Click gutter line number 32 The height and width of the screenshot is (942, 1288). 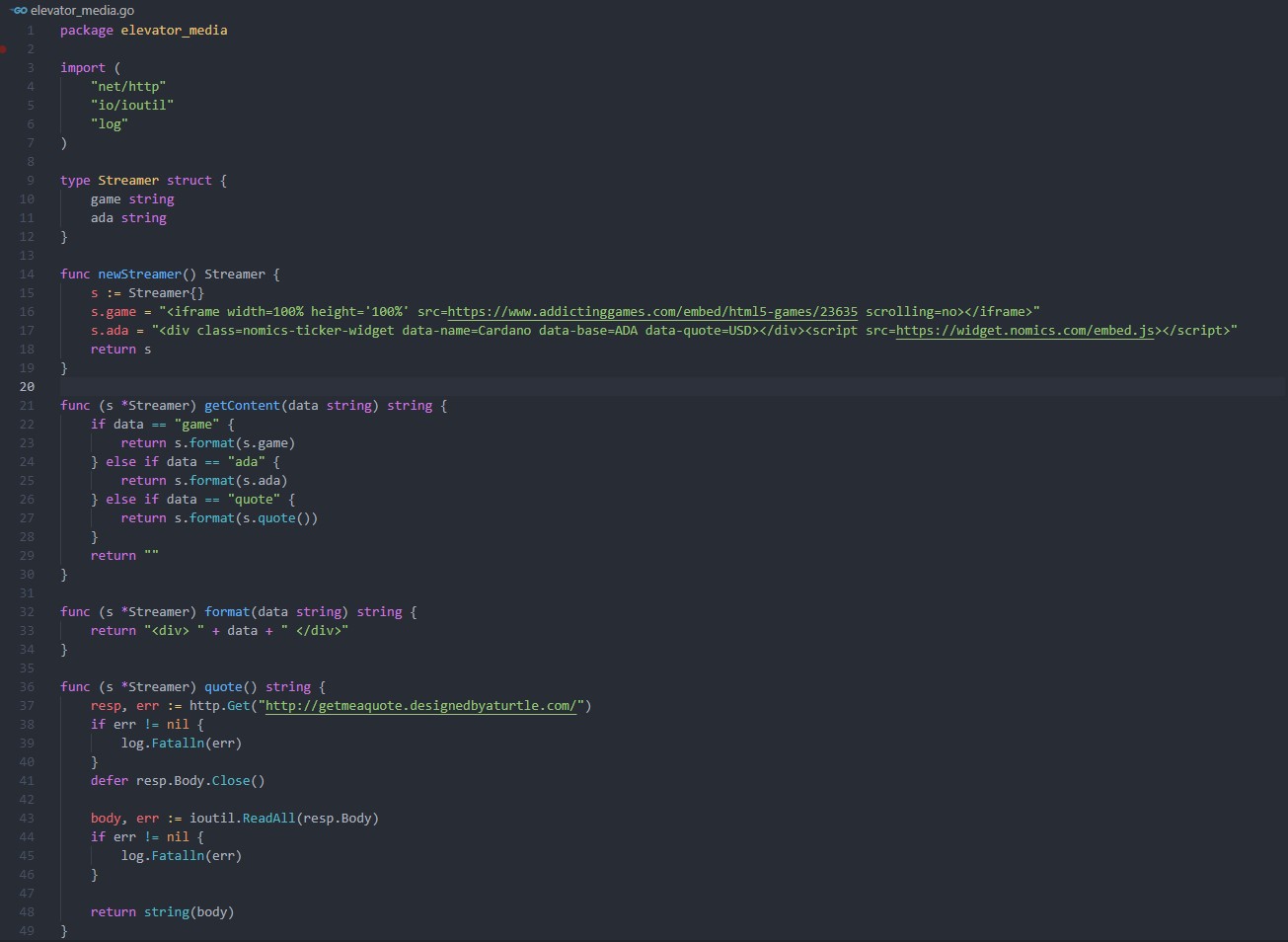pos(27,611)
